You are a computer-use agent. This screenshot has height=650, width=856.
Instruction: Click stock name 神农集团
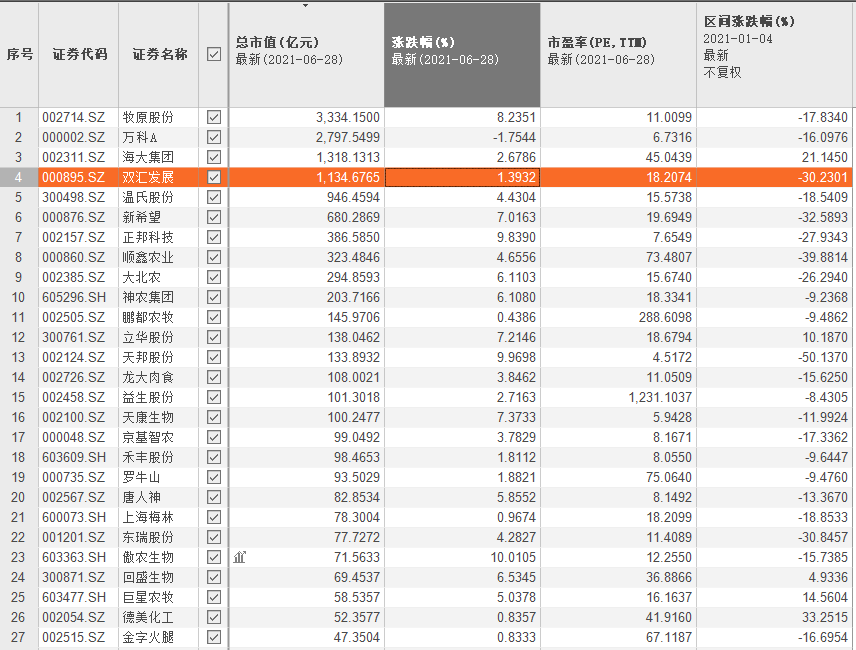point(148,297)
